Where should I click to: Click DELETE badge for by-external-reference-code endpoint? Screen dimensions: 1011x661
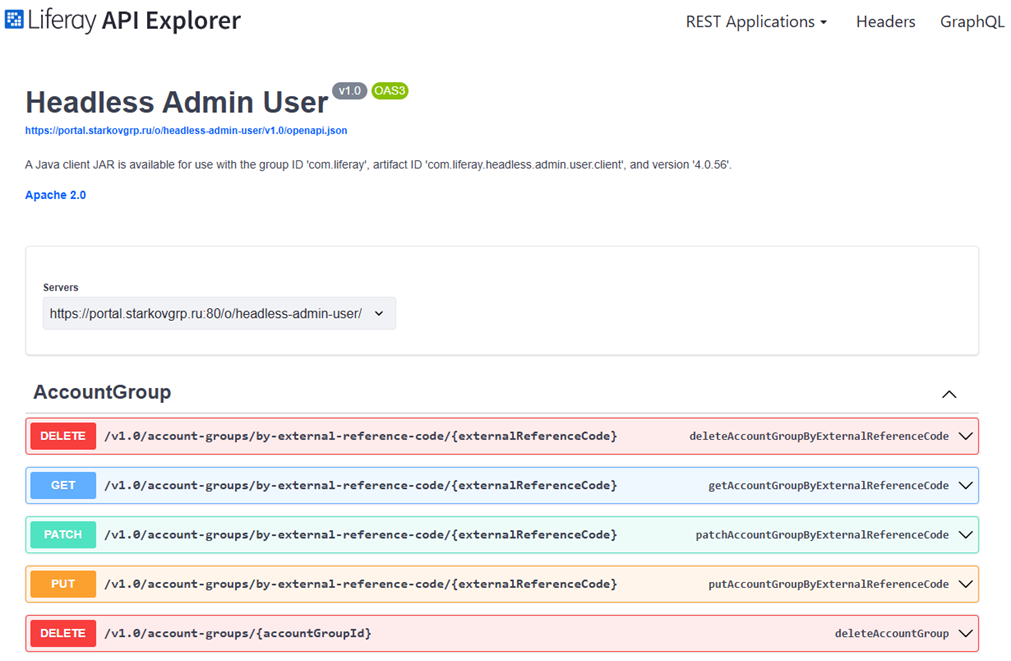63,437
